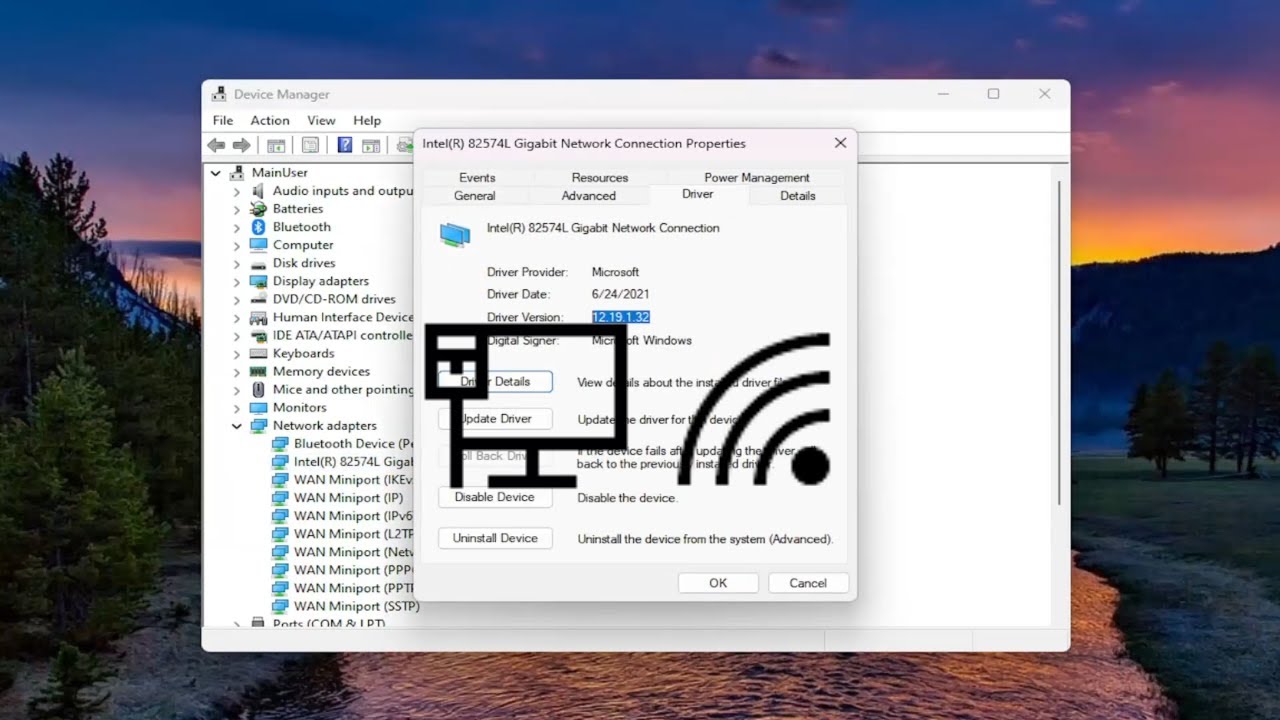1280x720 pixels.
Task: Collapse the Network adapters node
Action: click(236, 425)
